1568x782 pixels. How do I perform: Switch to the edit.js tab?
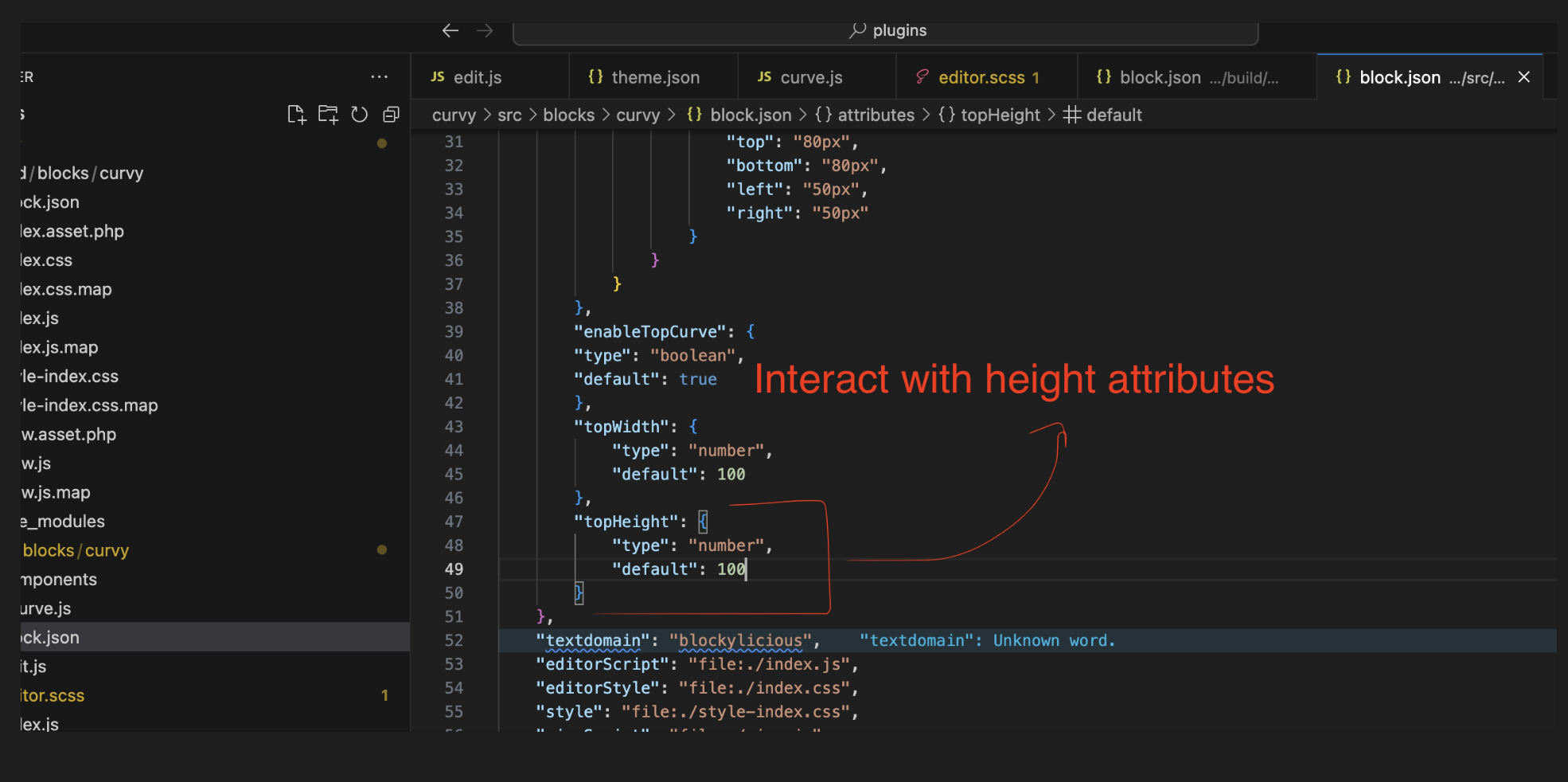[x=490, y=77]
